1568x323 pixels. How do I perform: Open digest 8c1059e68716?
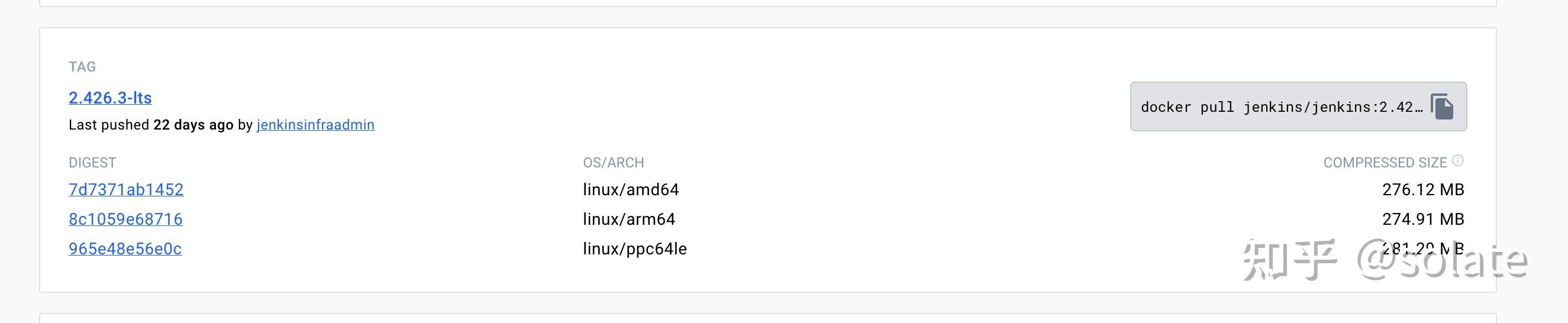point(125,219)
